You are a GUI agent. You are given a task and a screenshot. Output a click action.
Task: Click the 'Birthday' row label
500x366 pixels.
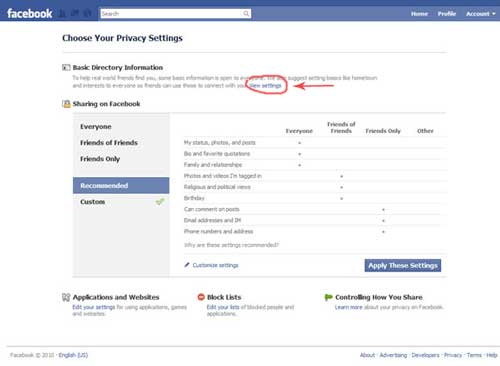[194, 198]
